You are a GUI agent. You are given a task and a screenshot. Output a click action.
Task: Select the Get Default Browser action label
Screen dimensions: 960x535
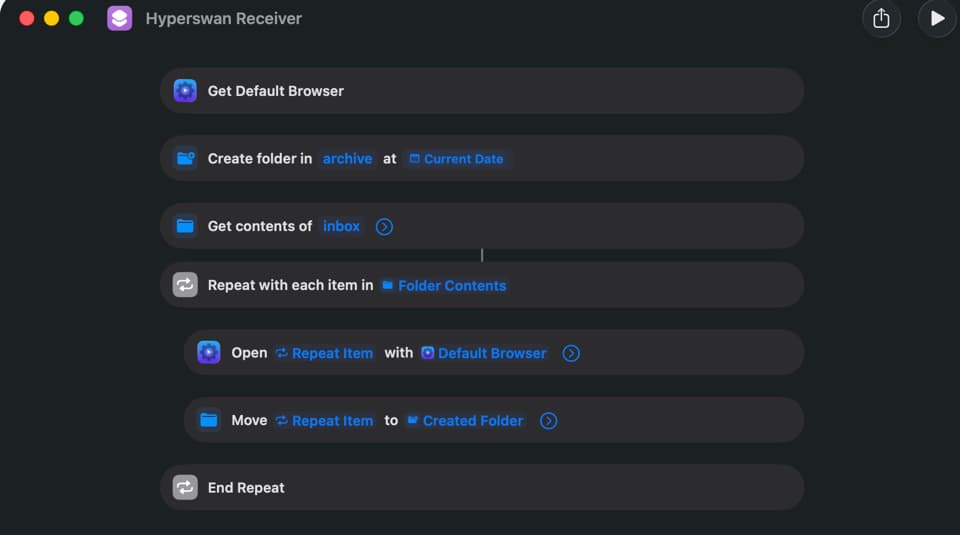(276, 91)
